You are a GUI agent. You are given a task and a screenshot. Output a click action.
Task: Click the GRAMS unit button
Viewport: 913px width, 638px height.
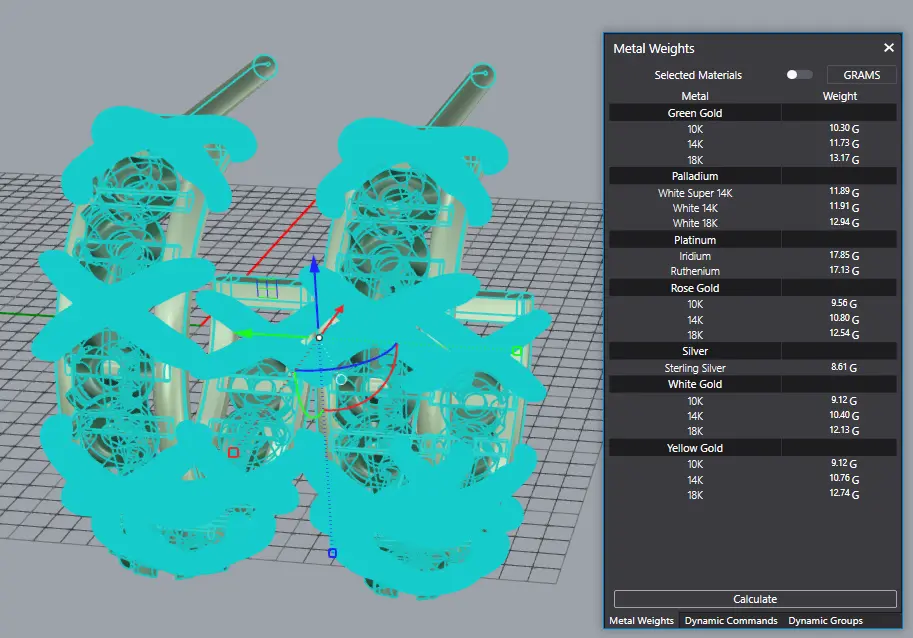click(861, 75)
